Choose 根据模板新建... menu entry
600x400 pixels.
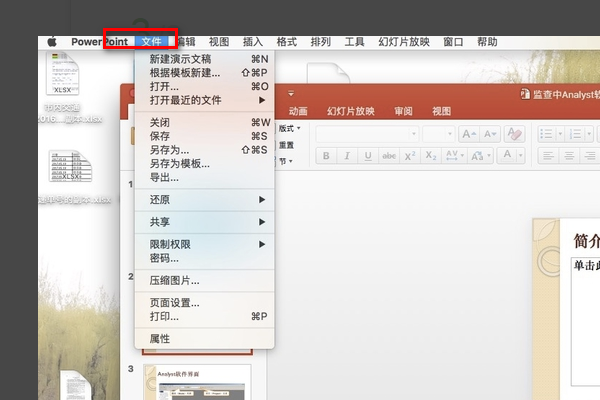pyautogui.click(x=205, y=73)
